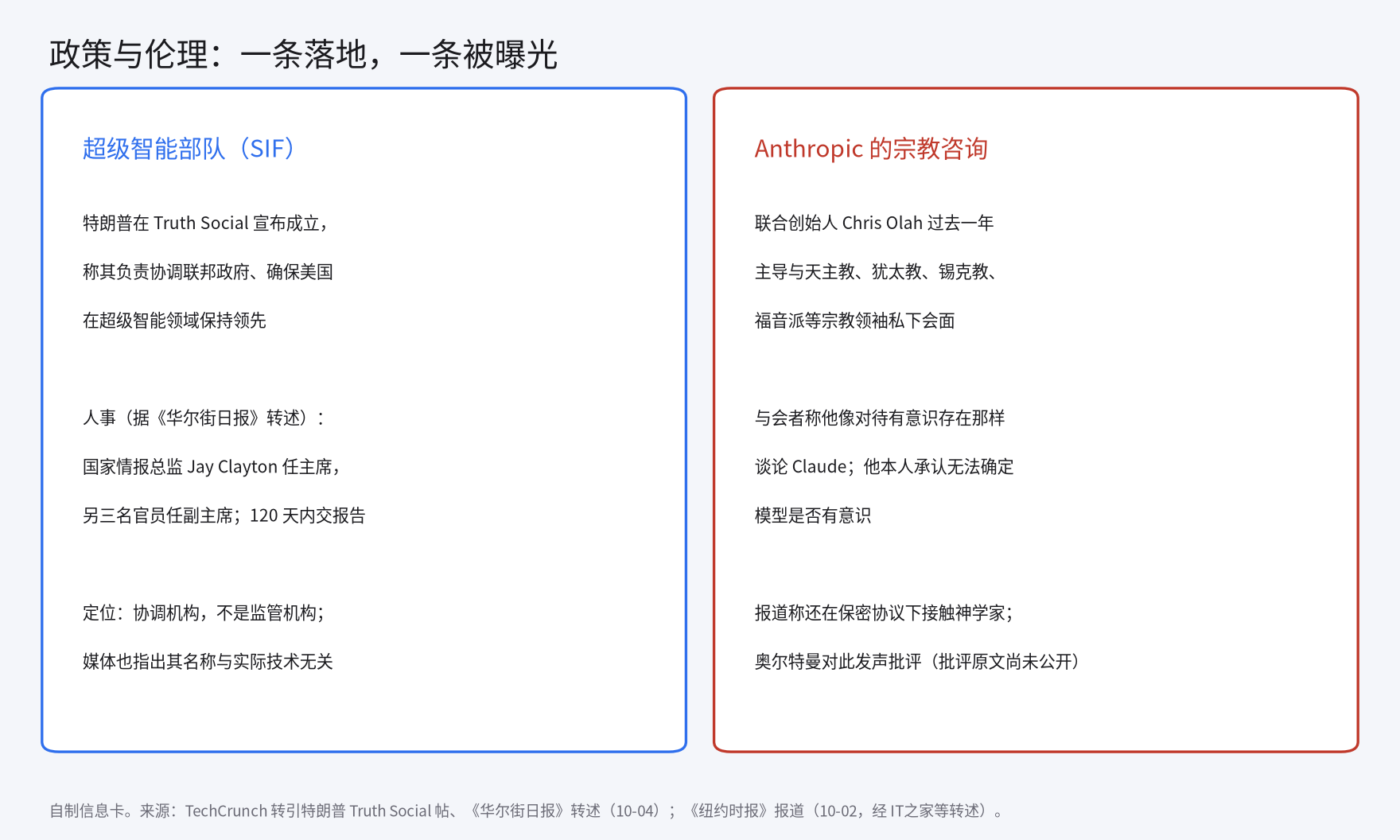Screen dimensions: 1400x840
Task: Click the line '谈论 Claude;他本人承认无法确定'
Action: (x=885, y=467)
